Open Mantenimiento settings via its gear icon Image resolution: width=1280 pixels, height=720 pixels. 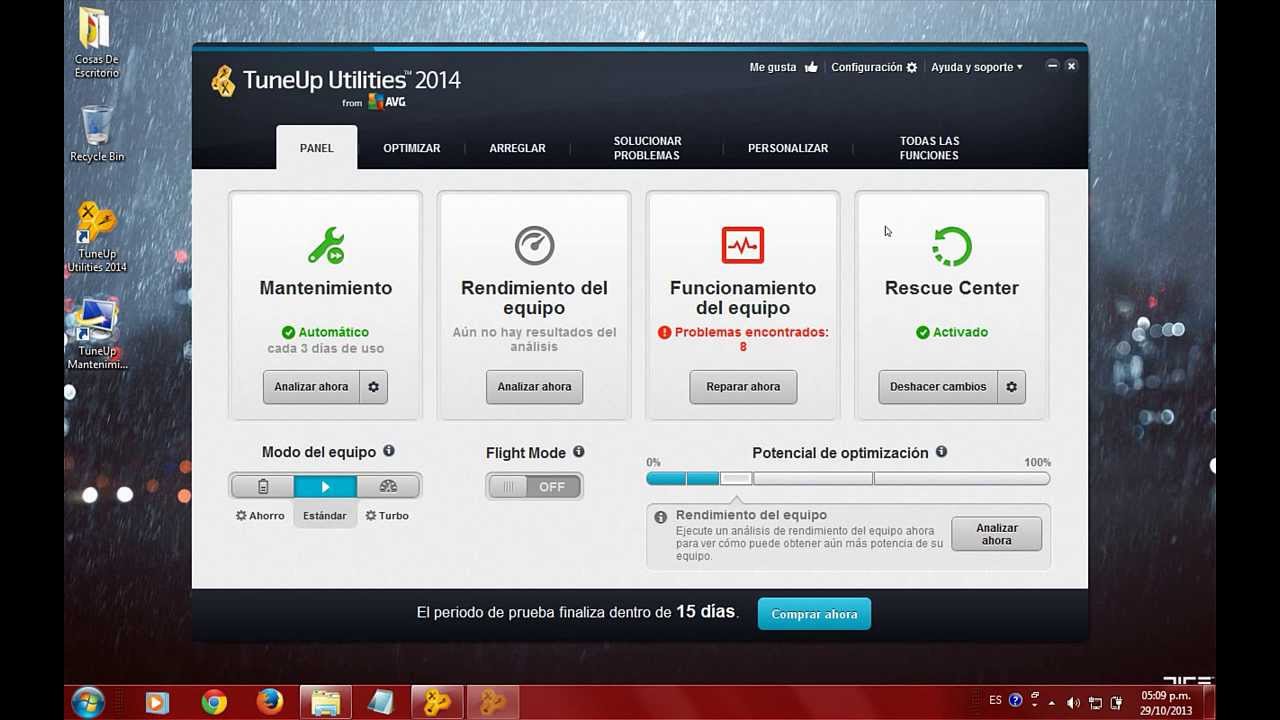click(x=373, y=387)
